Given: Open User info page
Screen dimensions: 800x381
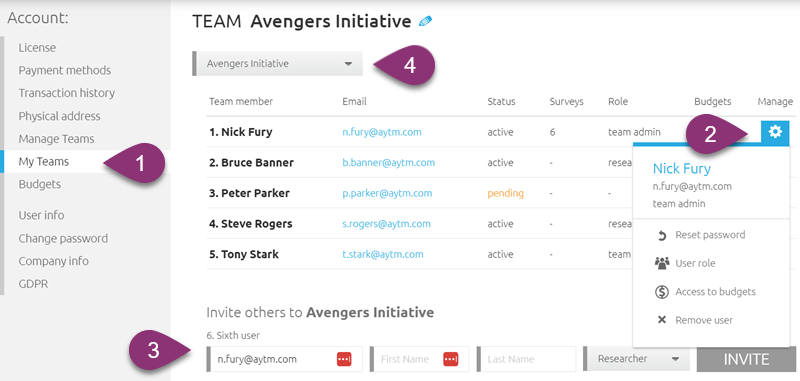Looking at the screenshot, I should tap(41, 215).
